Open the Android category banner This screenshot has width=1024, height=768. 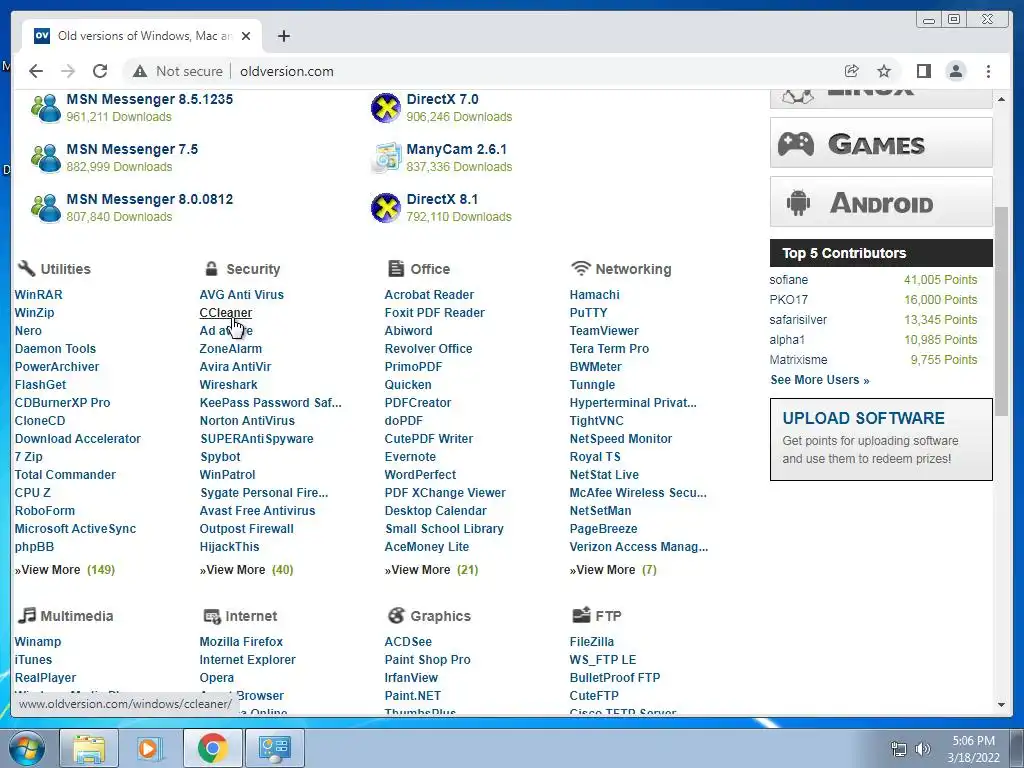pyautogui.click(x=881, y=202)
